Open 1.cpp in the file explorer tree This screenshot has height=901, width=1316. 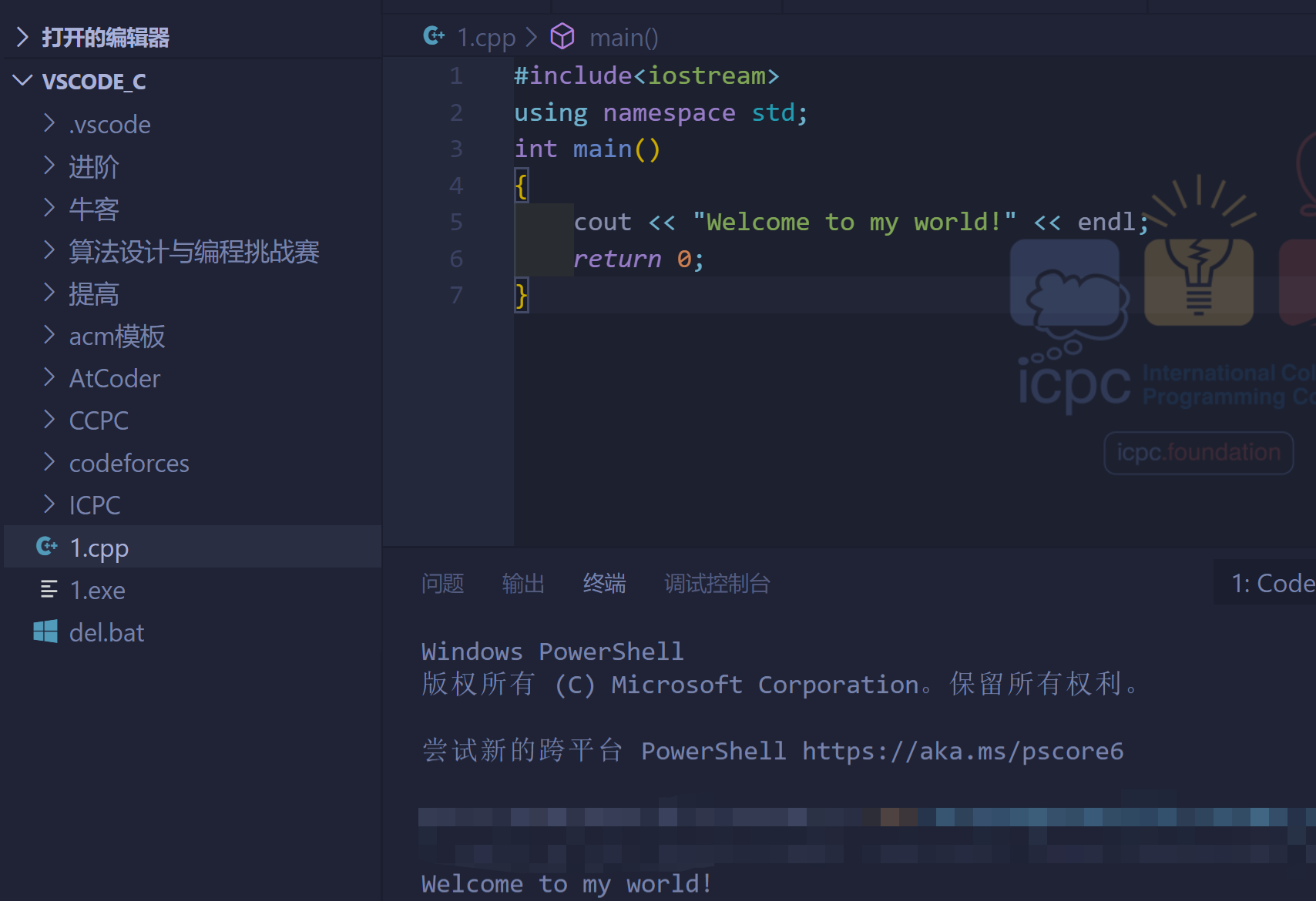193,547
